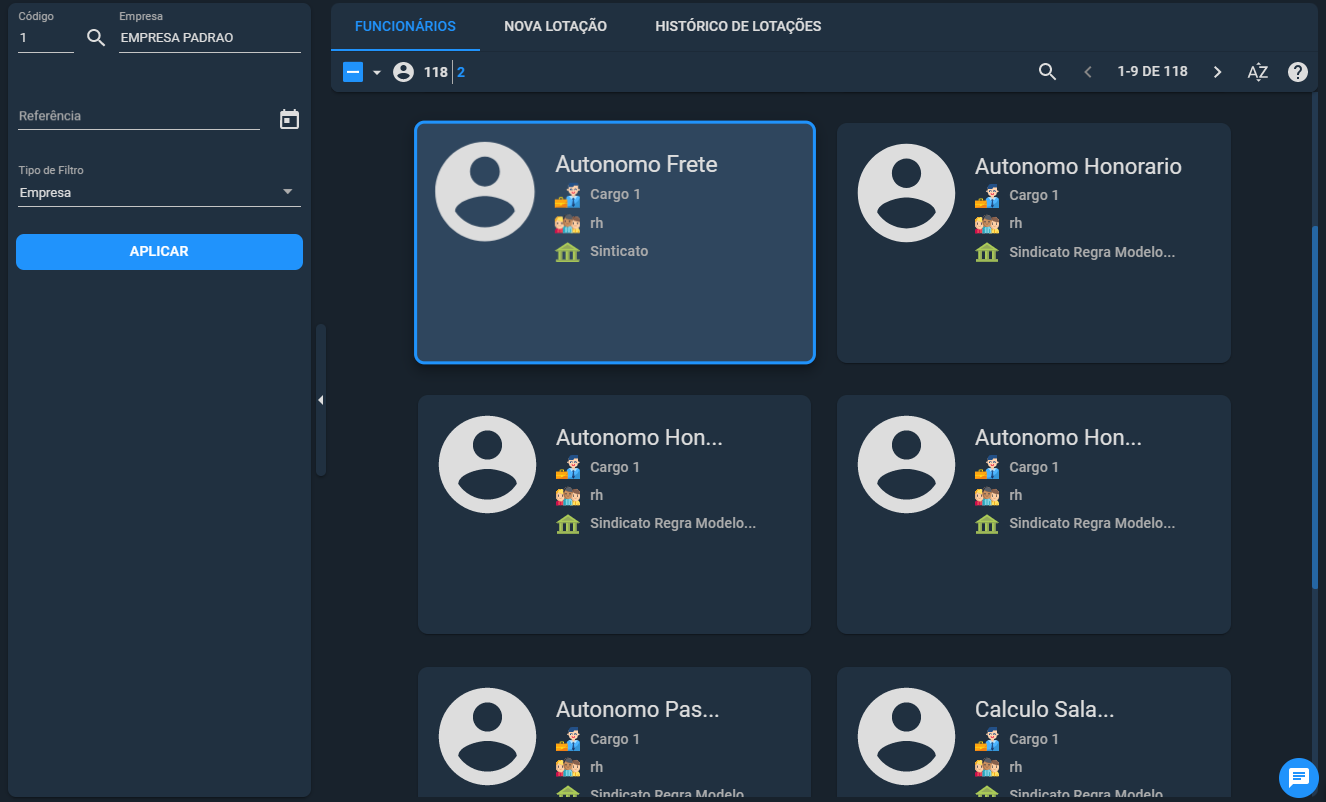Click Sindicato Regra Modelo... on Autonomo Honorario

click(x=1092, y=252)
